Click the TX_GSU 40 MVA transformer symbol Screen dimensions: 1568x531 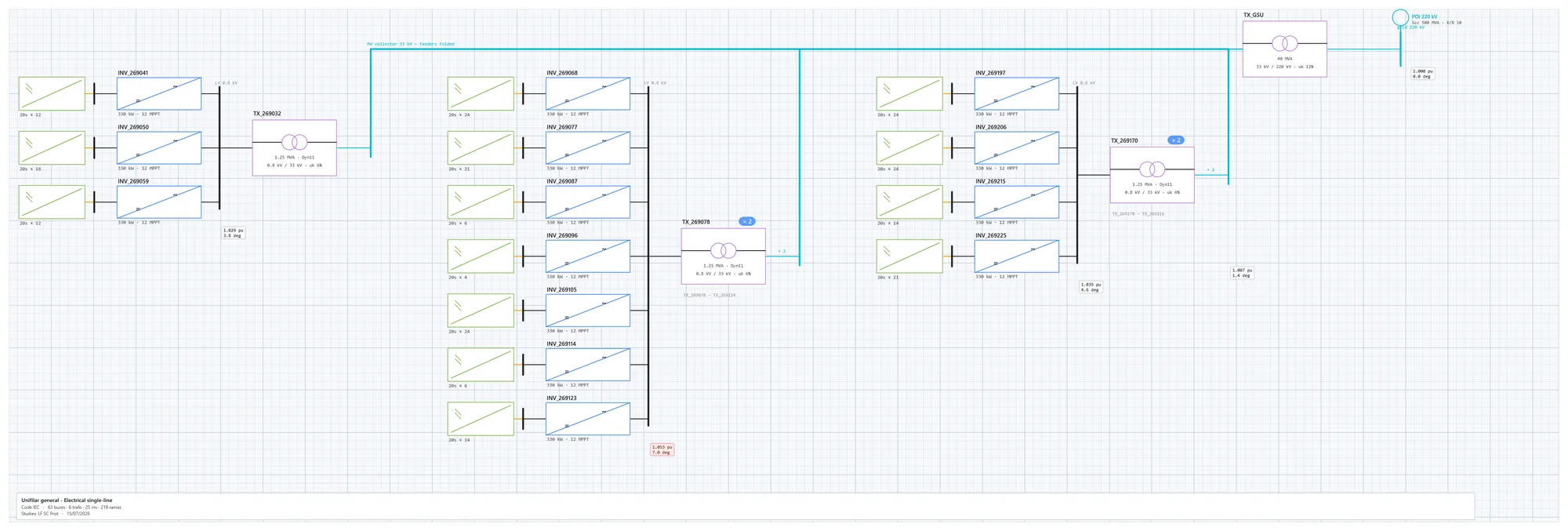point(1284,49)
